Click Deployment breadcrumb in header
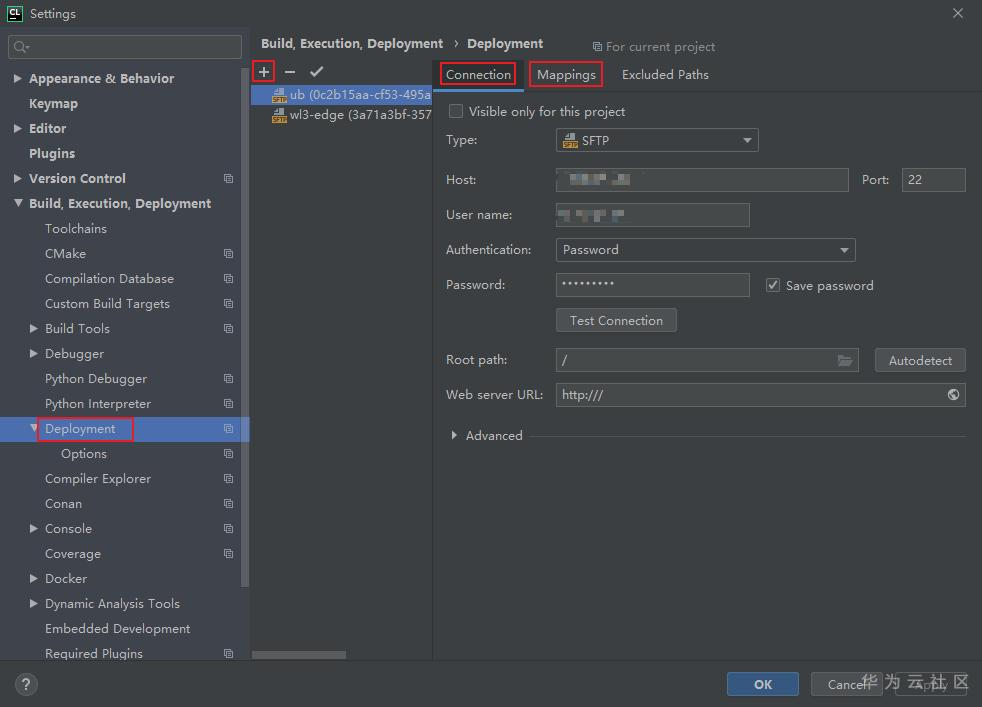Viewport: 982px width, 707px height. tap(505, 44)
